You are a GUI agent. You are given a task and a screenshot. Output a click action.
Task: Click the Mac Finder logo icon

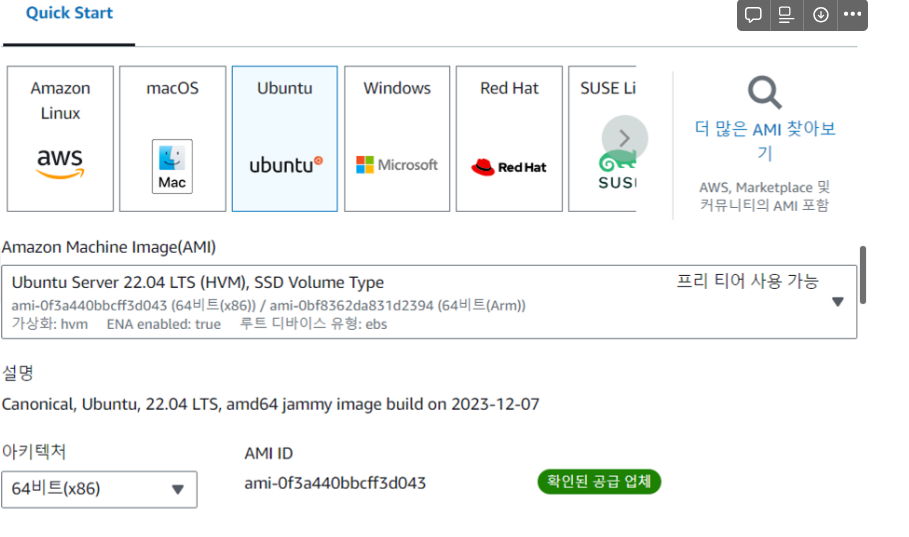(172, 166)
